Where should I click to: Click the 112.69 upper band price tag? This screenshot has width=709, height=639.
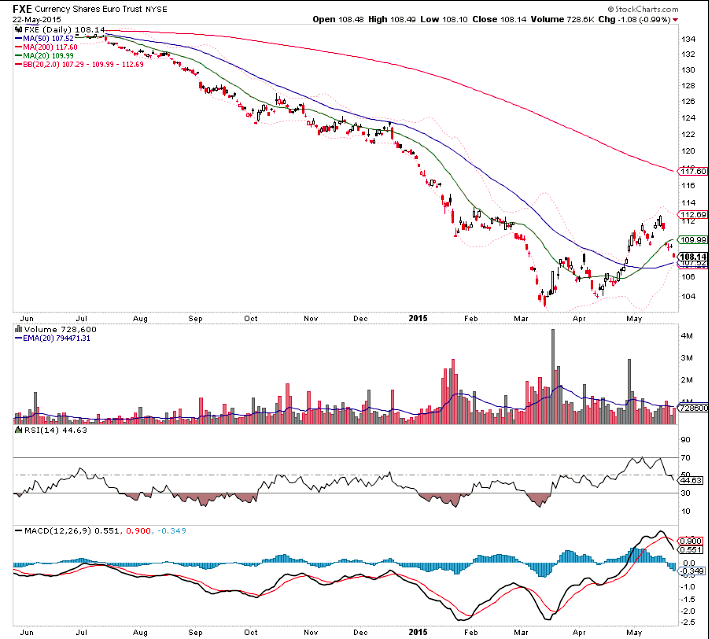coord(692,214)
